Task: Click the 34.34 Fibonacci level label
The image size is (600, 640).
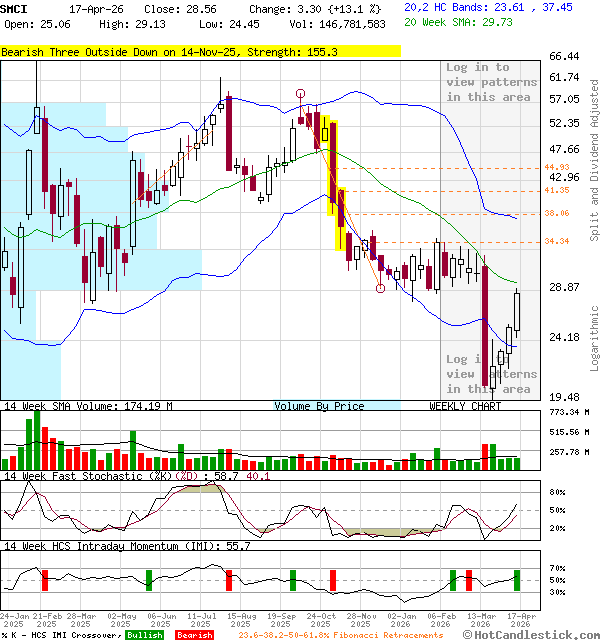Action: [x=557, y=241]
